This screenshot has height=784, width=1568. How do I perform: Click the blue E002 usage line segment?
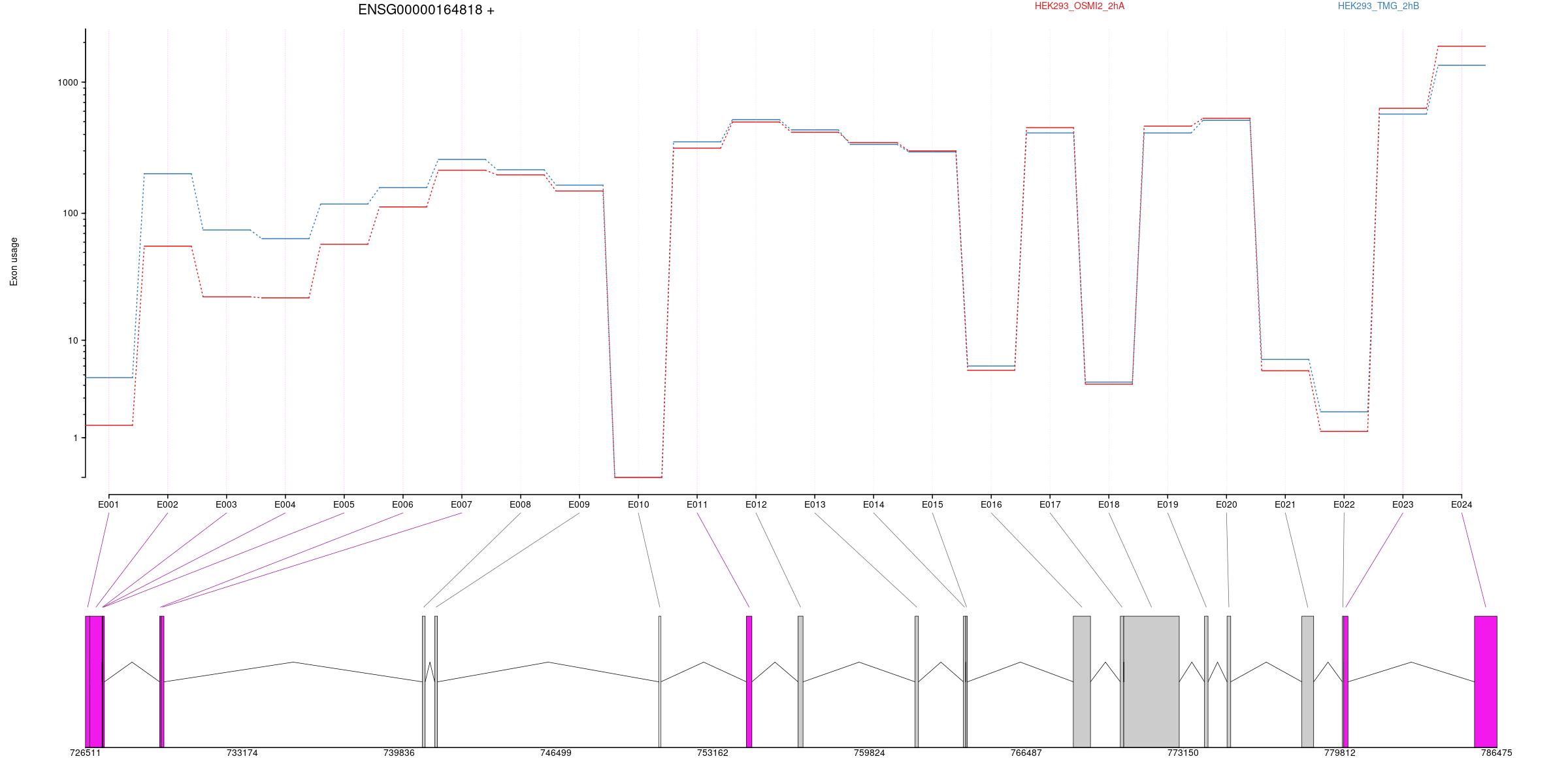tap(167, 174)
